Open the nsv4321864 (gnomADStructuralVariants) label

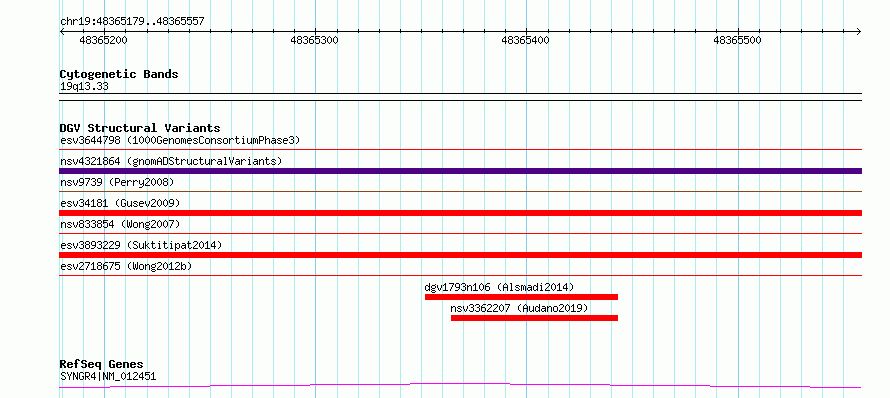171,161
